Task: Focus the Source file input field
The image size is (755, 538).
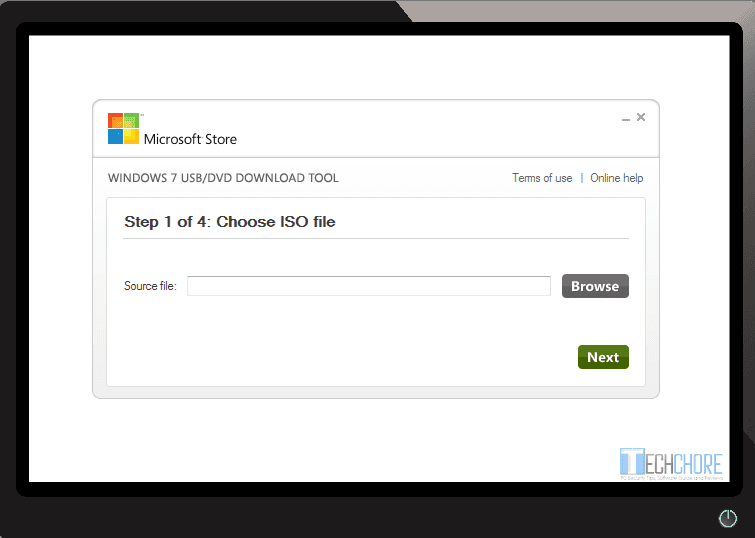Action: coord(369,286)
